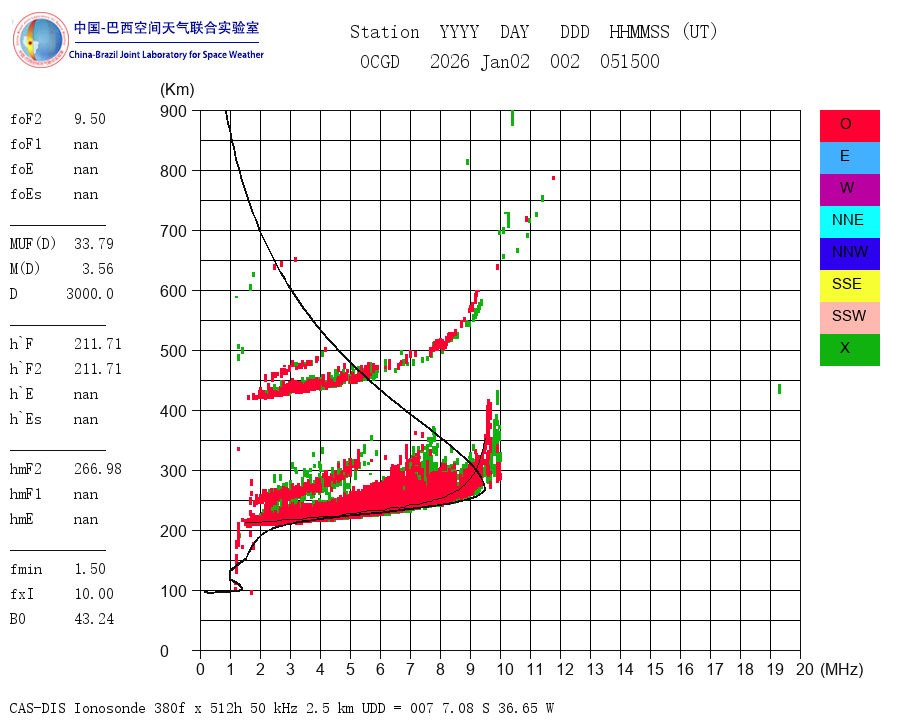Select the D value 3000.0
This screenshot has height=720, width=900.
pyautogui.click(x=90, y=294)
